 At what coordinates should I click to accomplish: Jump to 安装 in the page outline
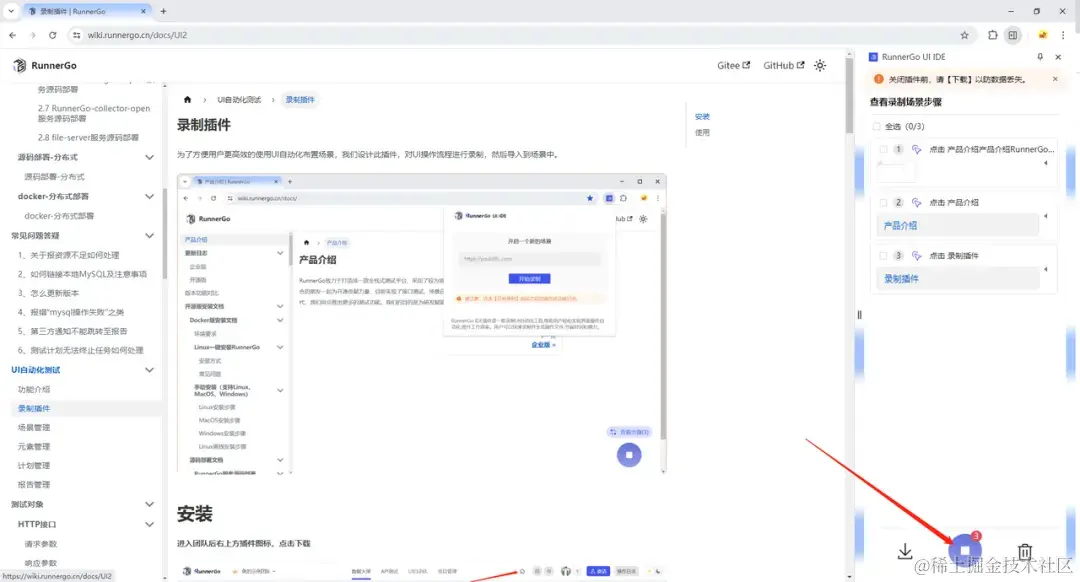[702, 116]
